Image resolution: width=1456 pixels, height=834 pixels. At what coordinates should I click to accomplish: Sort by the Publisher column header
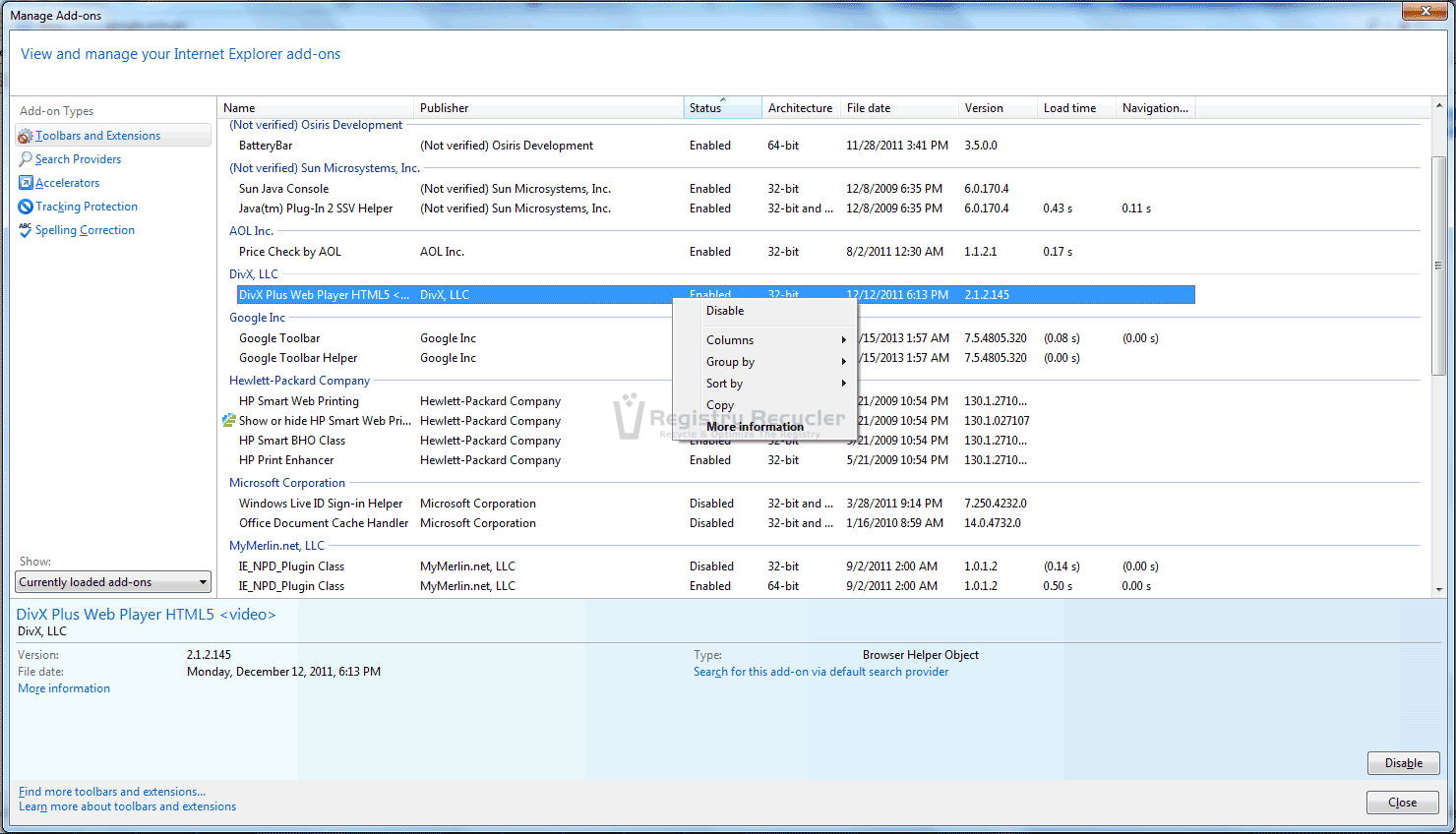point(549,108)
